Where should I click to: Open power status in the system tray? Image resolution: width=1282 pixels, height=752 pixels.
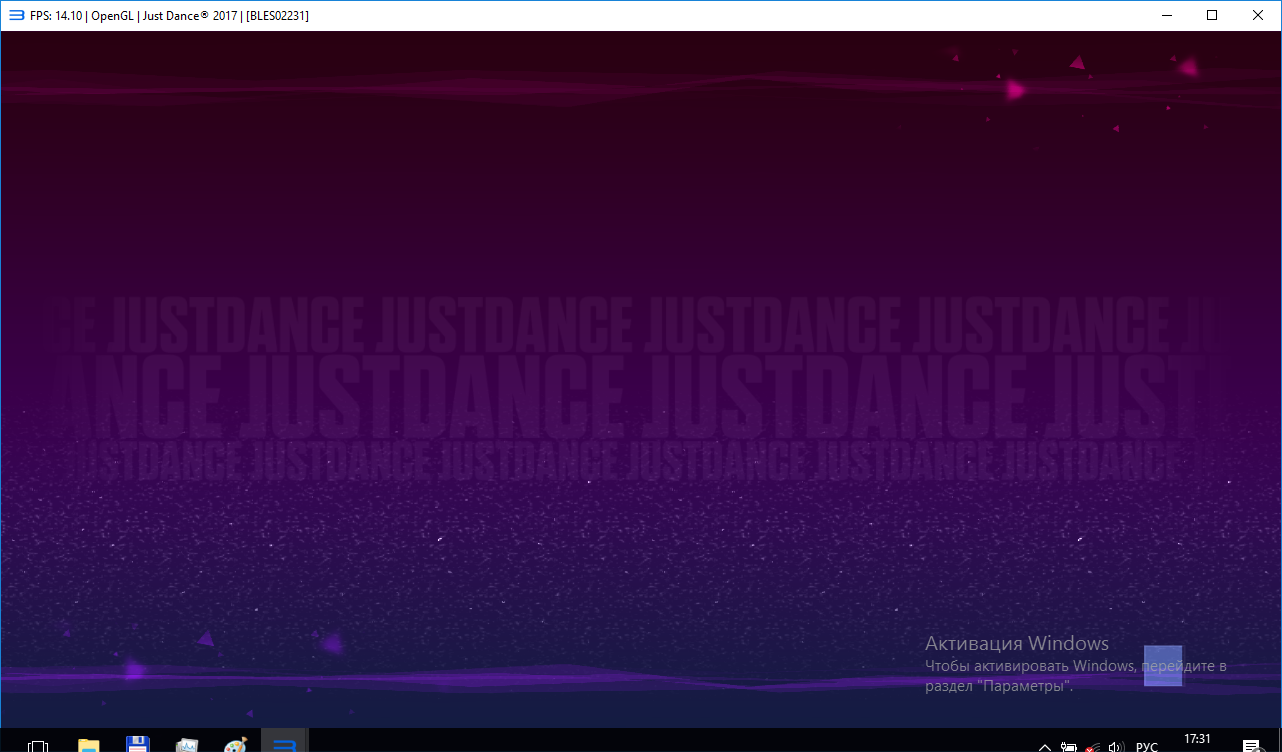1069,747
